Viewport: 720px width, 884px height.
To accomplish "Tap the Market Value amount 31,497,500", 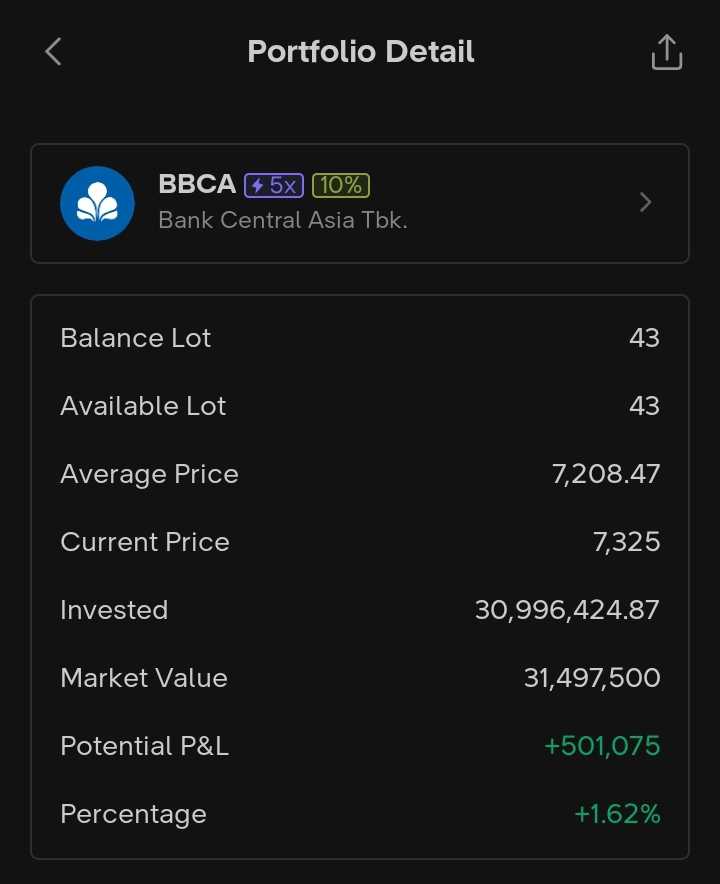I will click(x=592, y=678).
